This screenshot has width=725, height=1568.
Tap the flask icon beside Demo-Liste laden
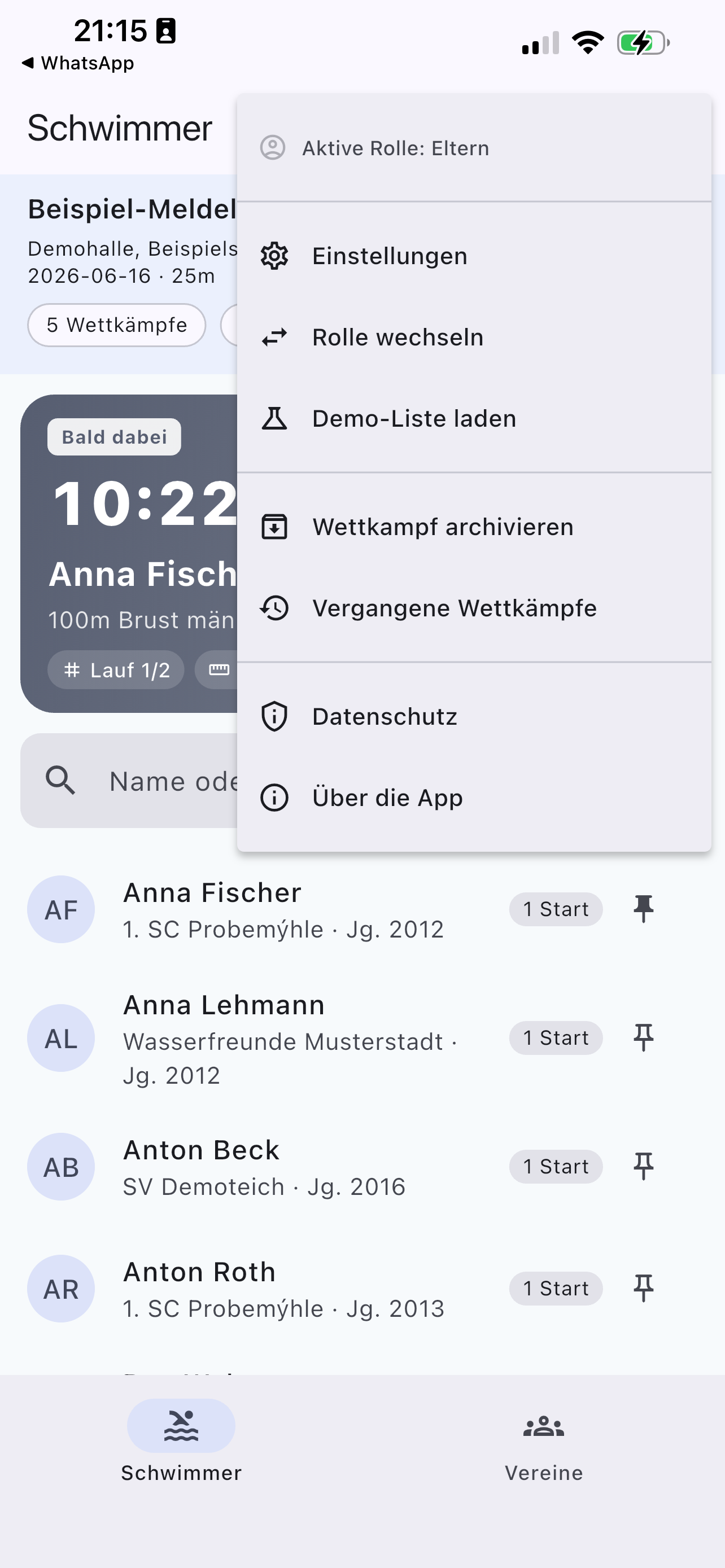pyautogui.click(x=274, y=418)
